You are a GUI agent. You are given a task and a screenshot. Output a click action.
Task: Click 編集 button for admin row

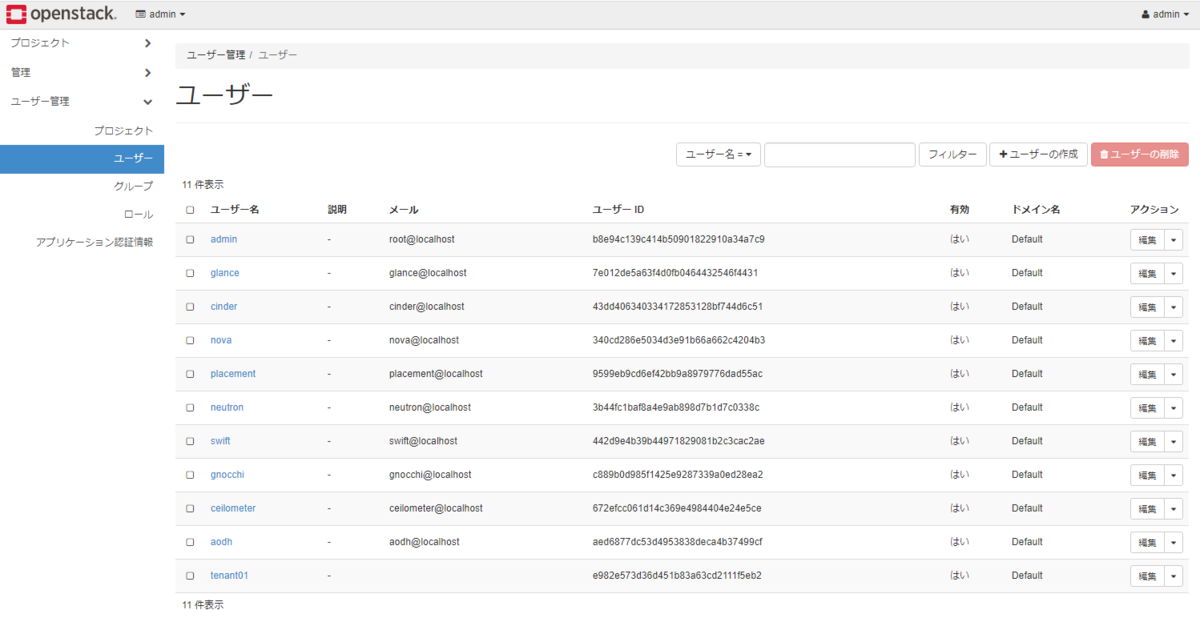[1146, 240]
